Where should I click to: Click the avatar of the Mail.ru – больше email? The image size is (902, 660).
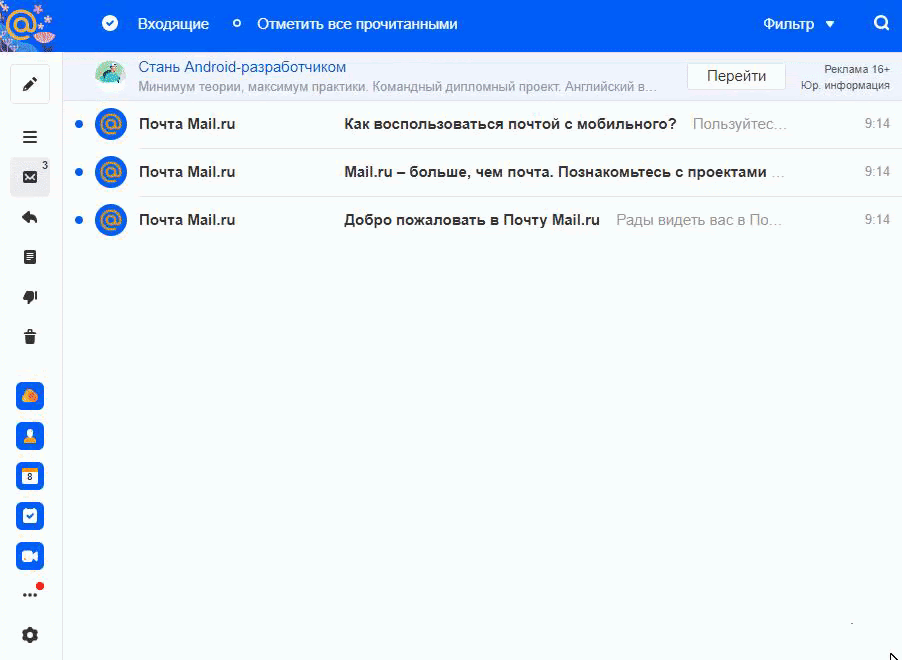tap(110, 171)
